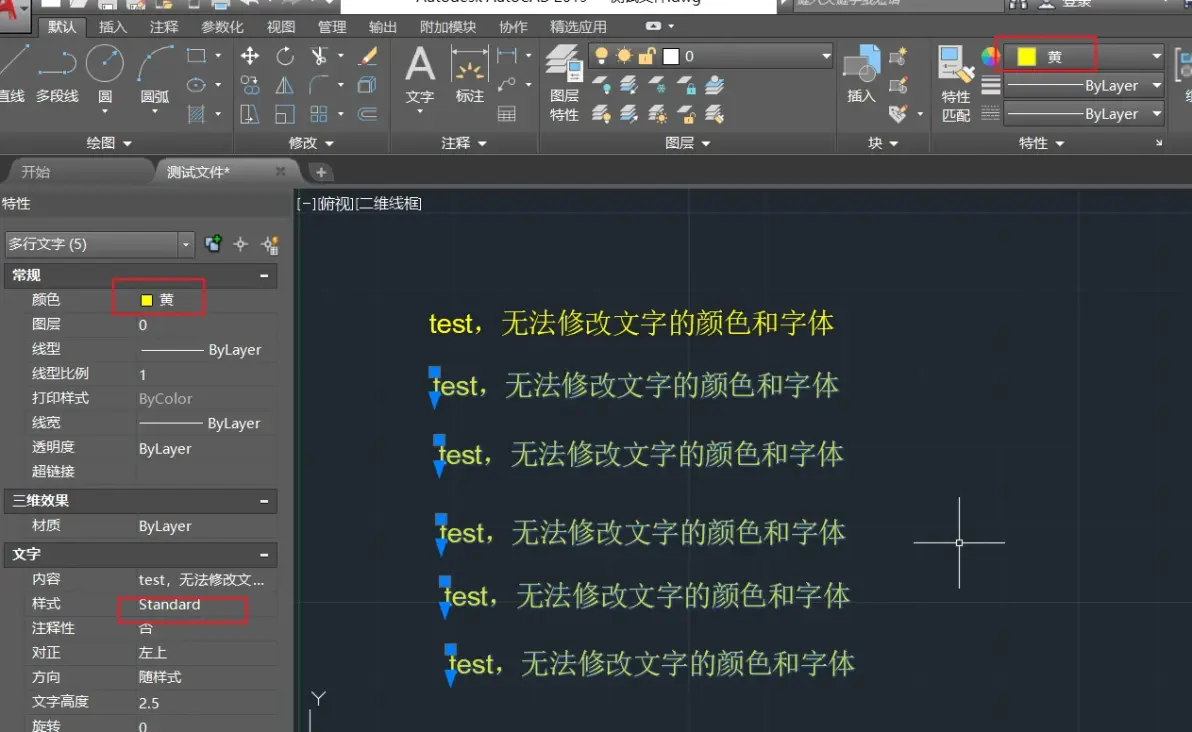
Task: Expand the 修改 panel title
Action: (x=311, y=143)
